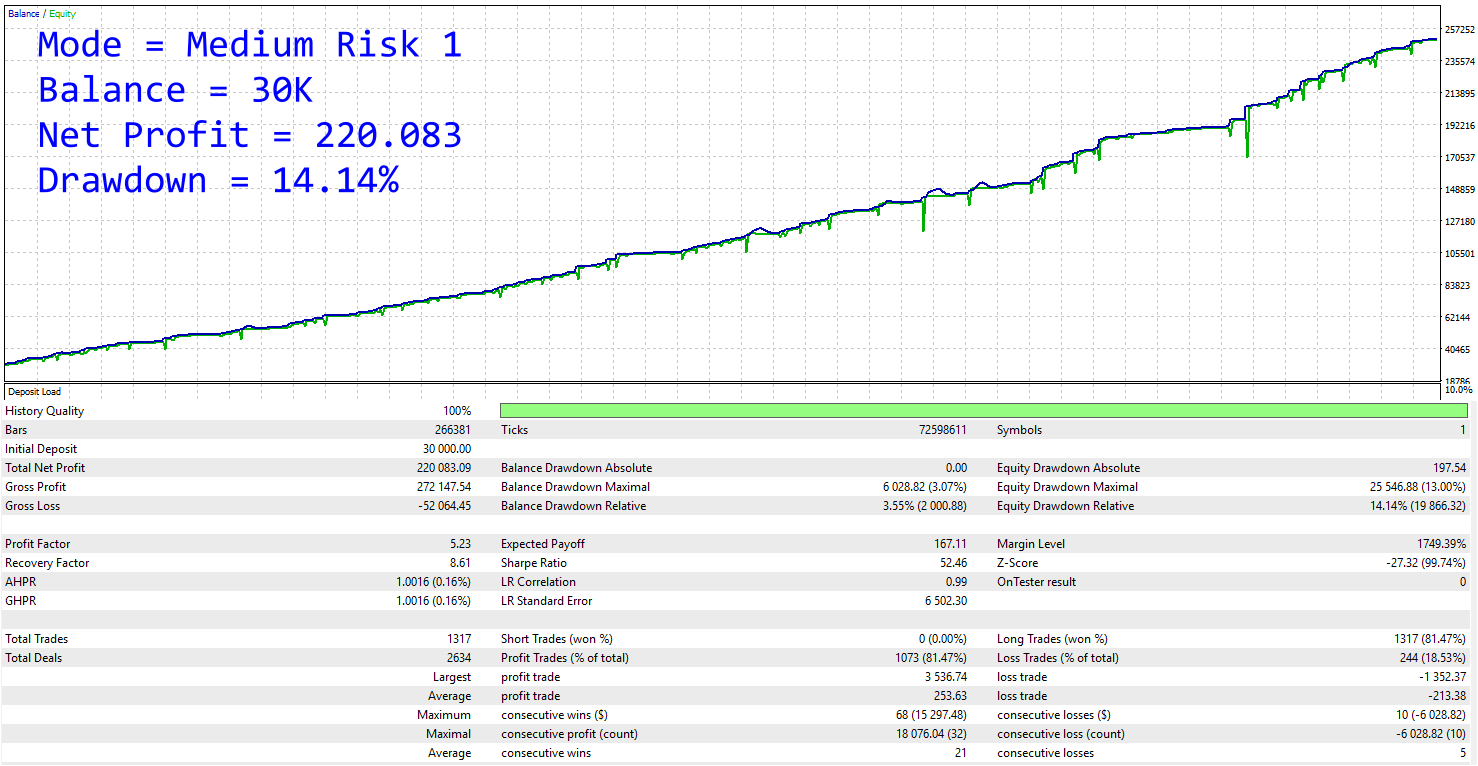Screen dimensions: 1478x766
Task: Click the 'Symbols' label
Action: click(x=1019, y=430)
